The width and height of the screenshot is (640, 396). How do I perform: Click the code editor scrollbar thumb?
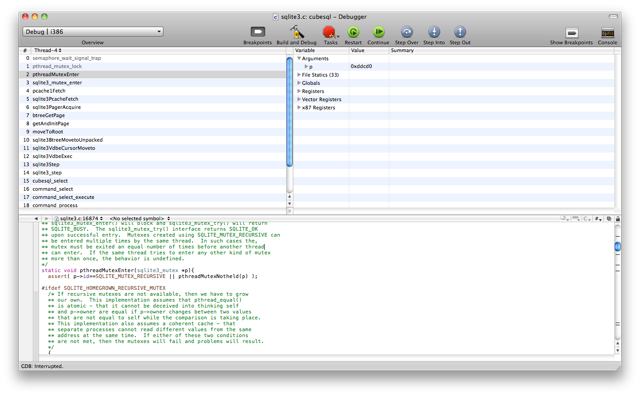tap(618, 246)
